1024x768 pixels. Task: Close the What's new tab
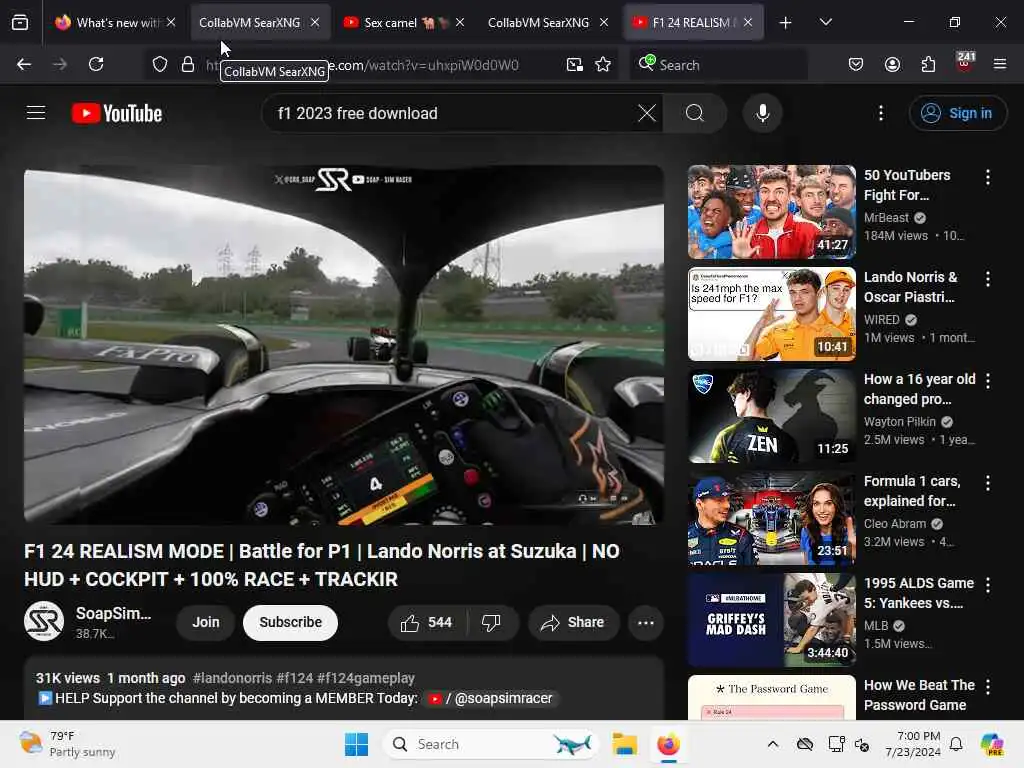(171, 23)
